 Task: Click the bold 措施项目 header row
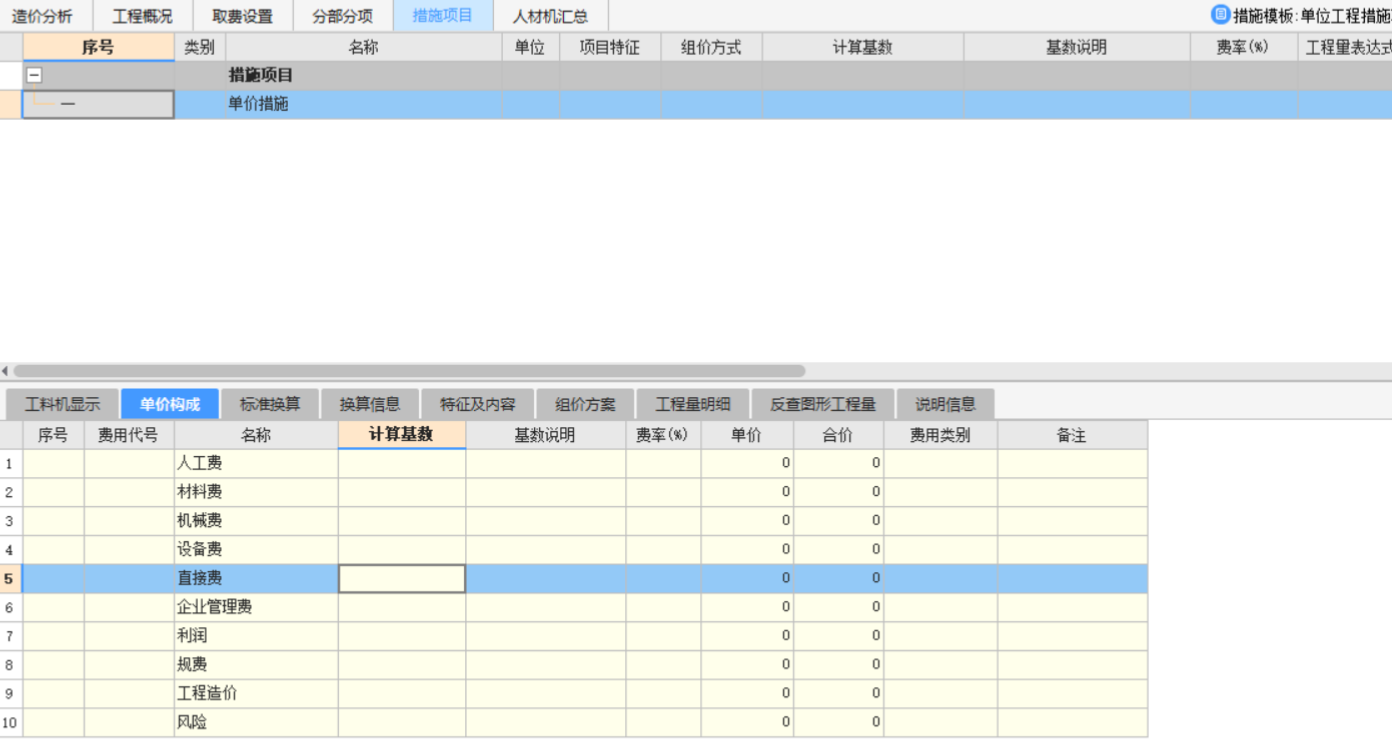(x=696, y=75)
